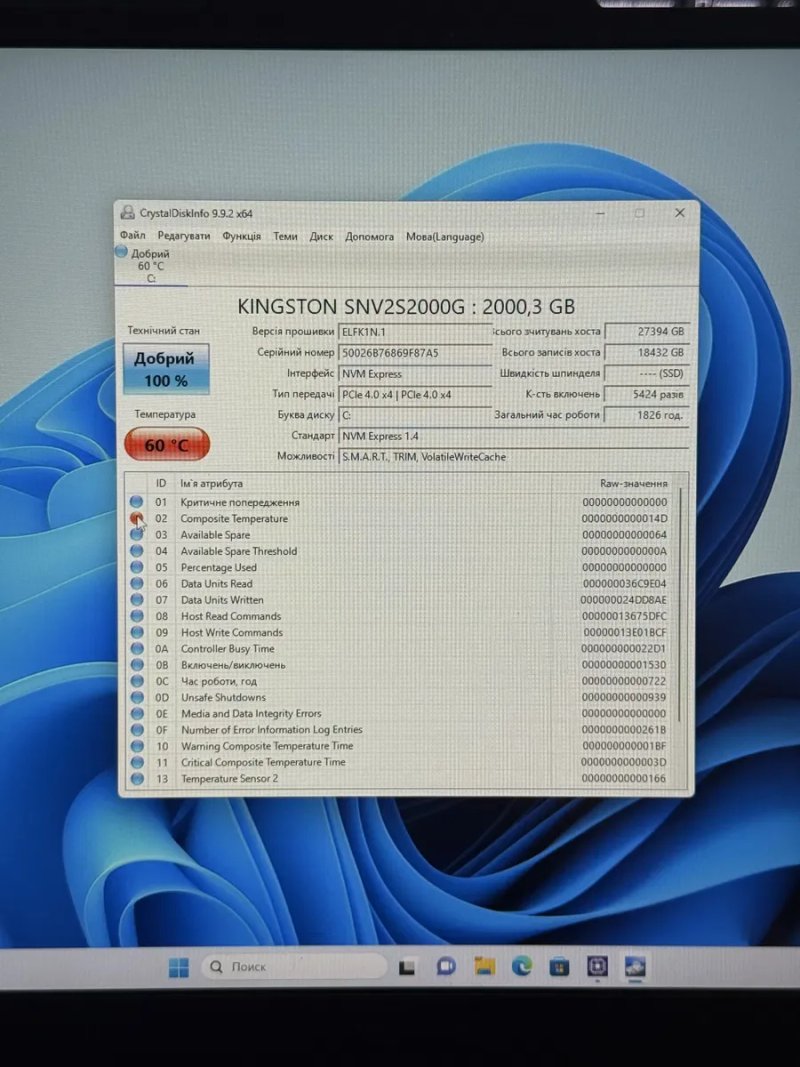
Task: Click the status icon for Available Spare row
Action: click(x=137, y=534)
